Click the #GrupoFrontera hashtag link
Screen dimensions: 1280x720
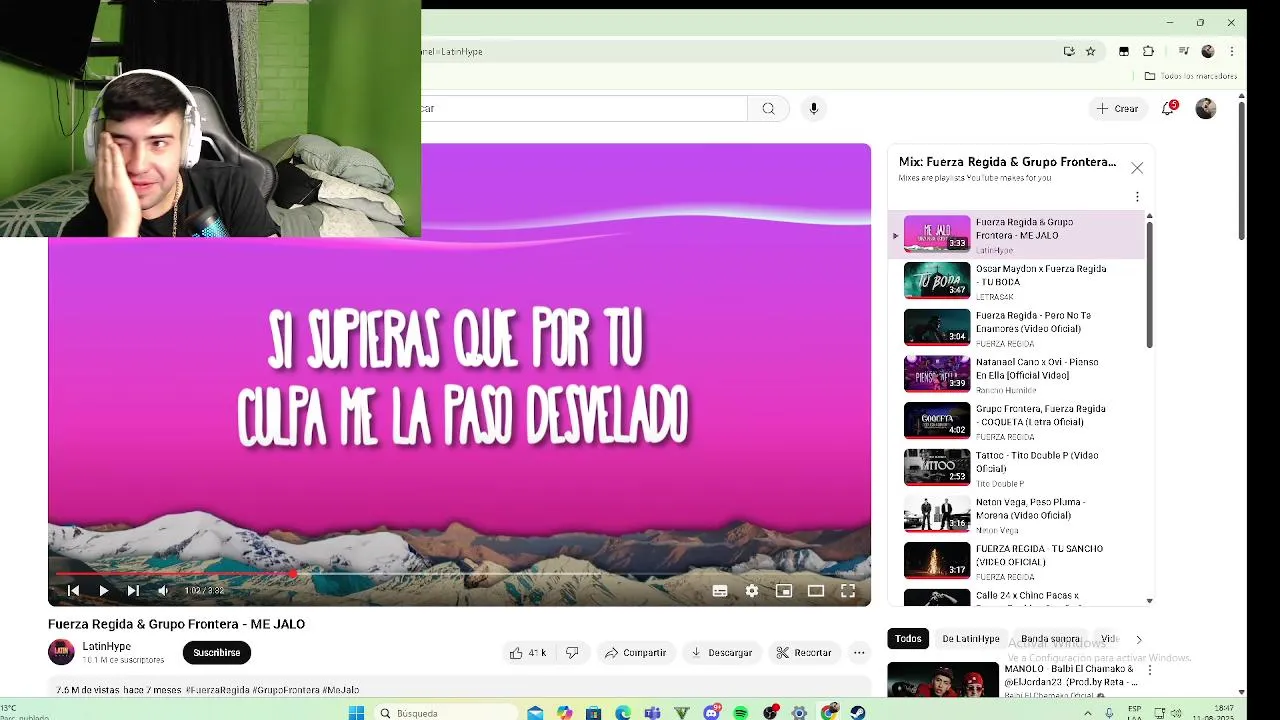285,690
